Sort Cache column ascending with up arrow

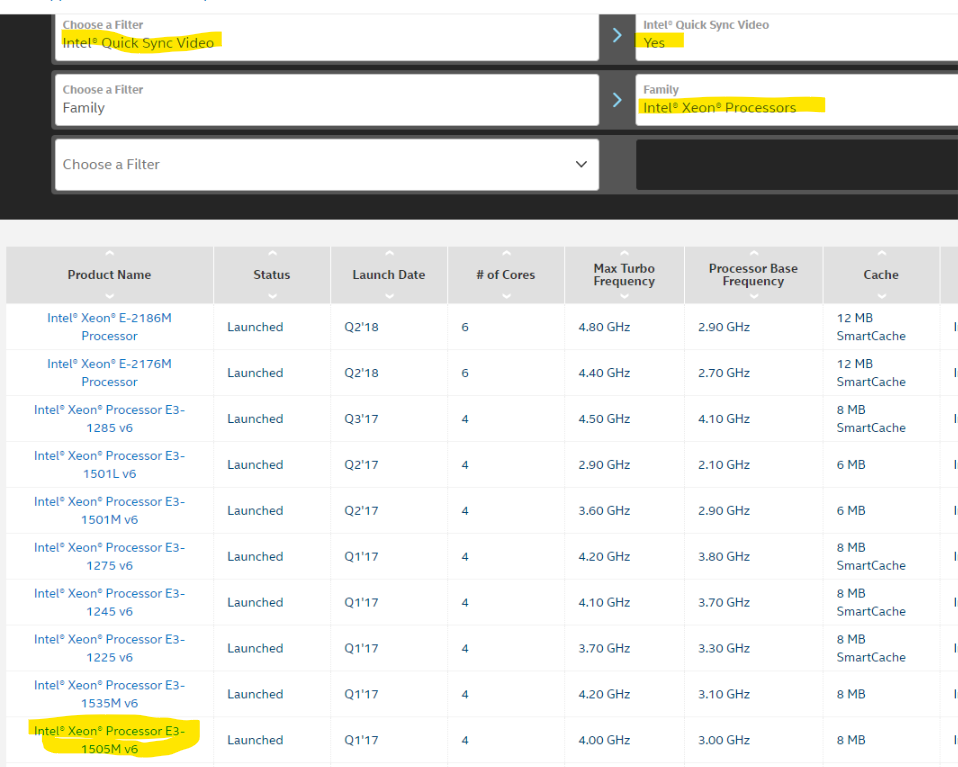point(881,253)
